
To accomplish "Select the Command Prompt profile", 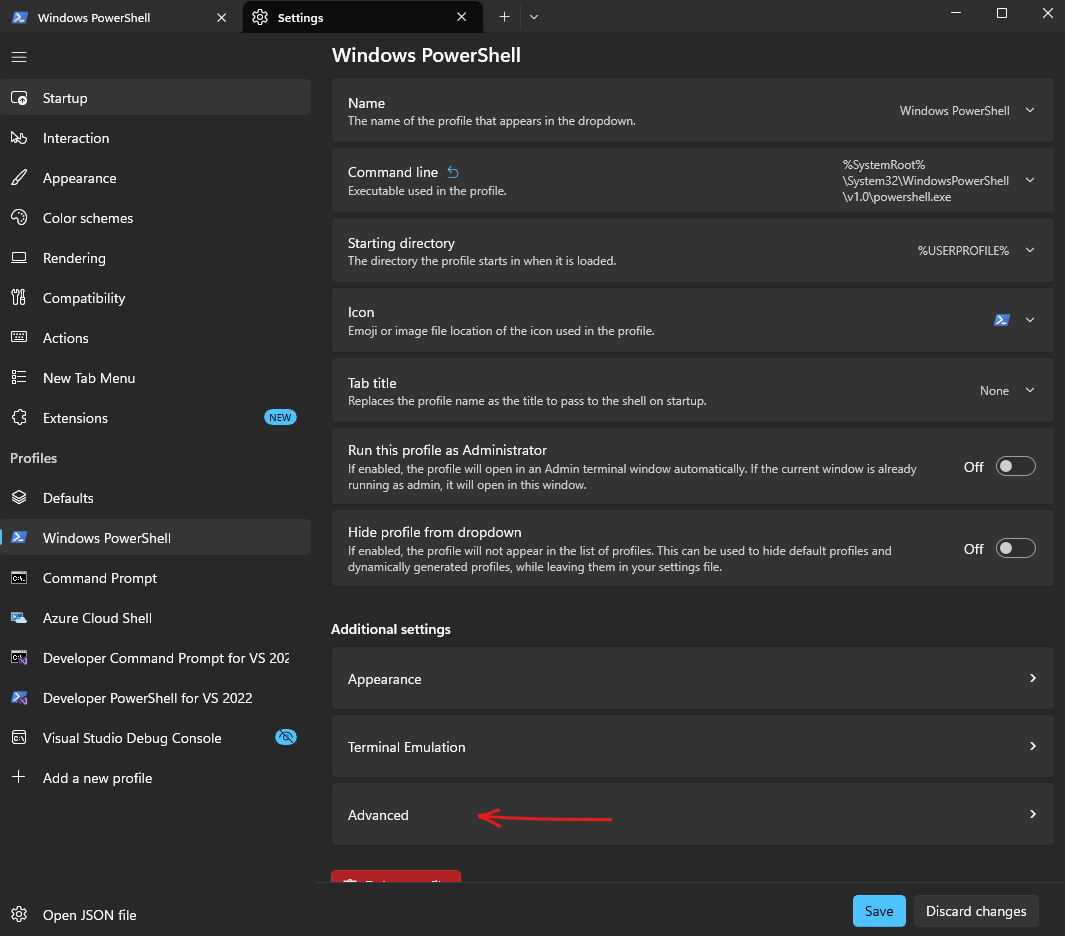I will (x=156, y=578).
